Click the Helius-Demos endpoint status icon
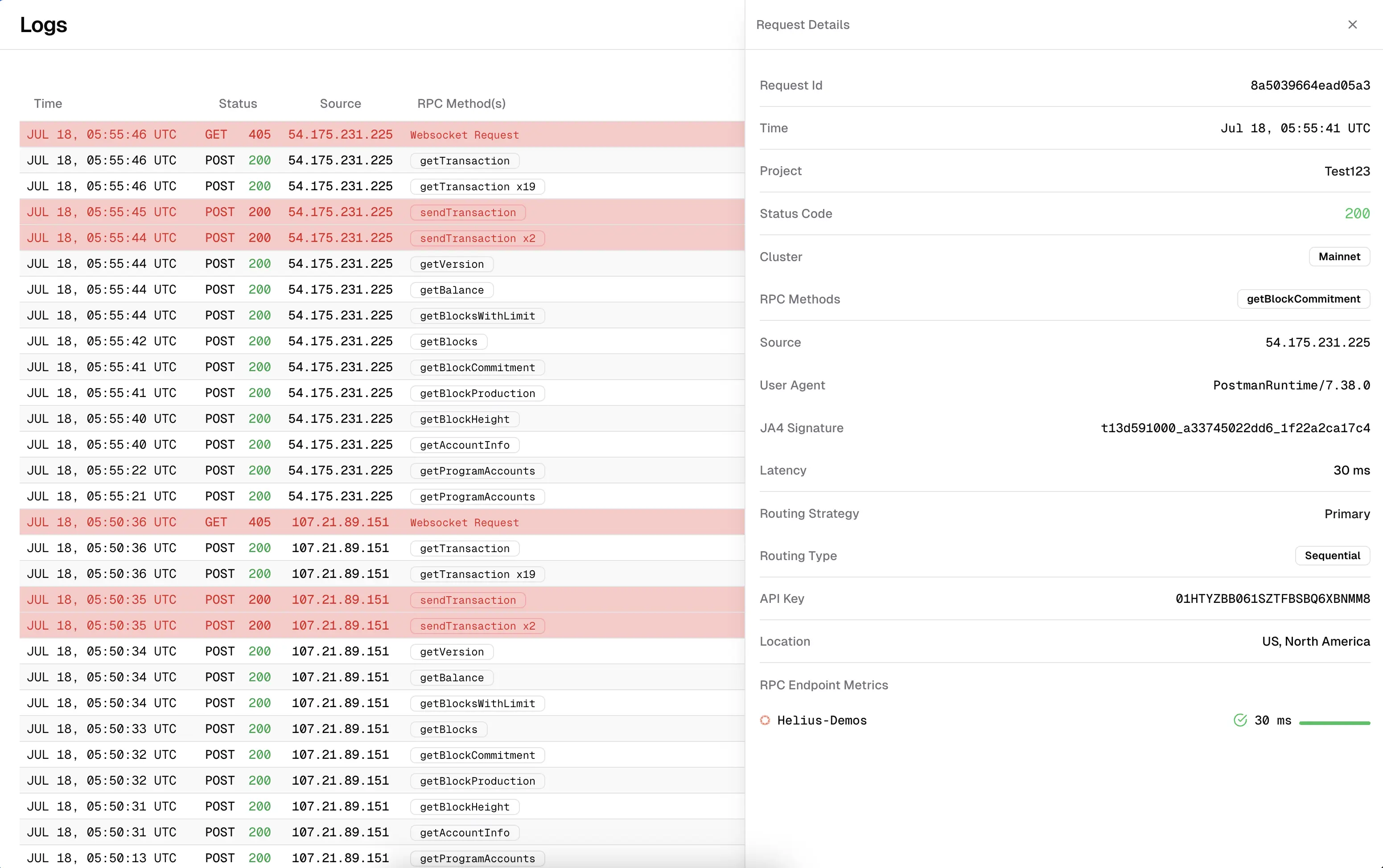The image size is (1383, 868). [765, 720]
